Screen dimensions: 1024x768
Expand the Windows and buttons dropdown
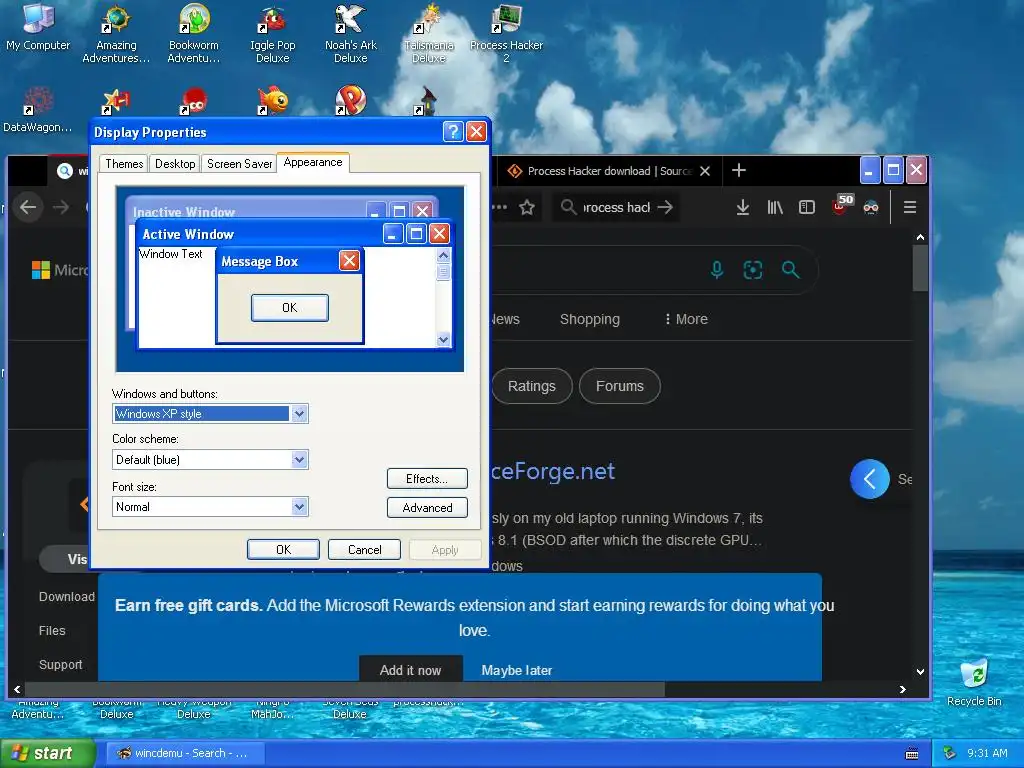[x=299, y=414]
